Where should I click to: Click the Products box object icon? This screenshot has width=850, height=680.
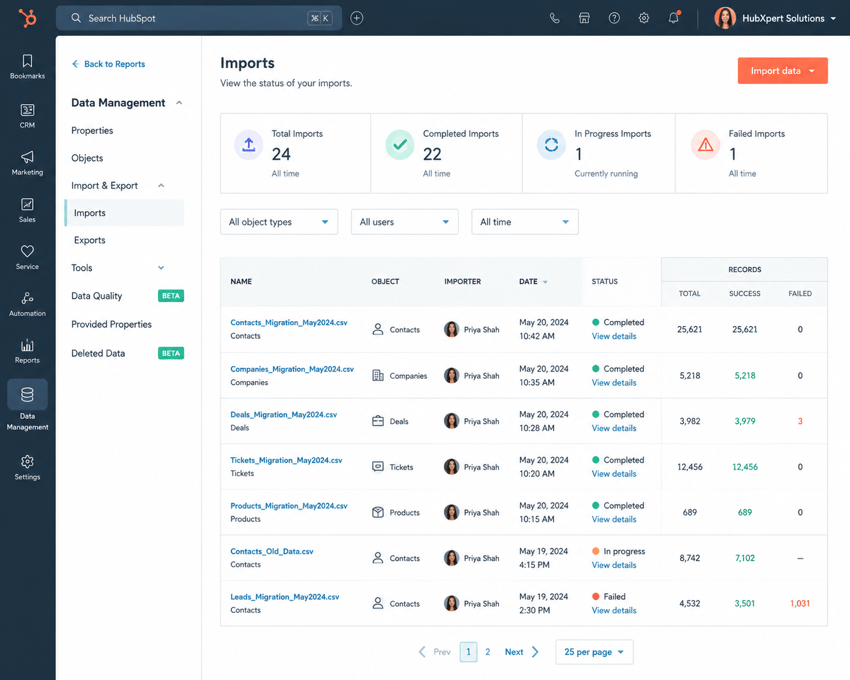click(378, 512)
